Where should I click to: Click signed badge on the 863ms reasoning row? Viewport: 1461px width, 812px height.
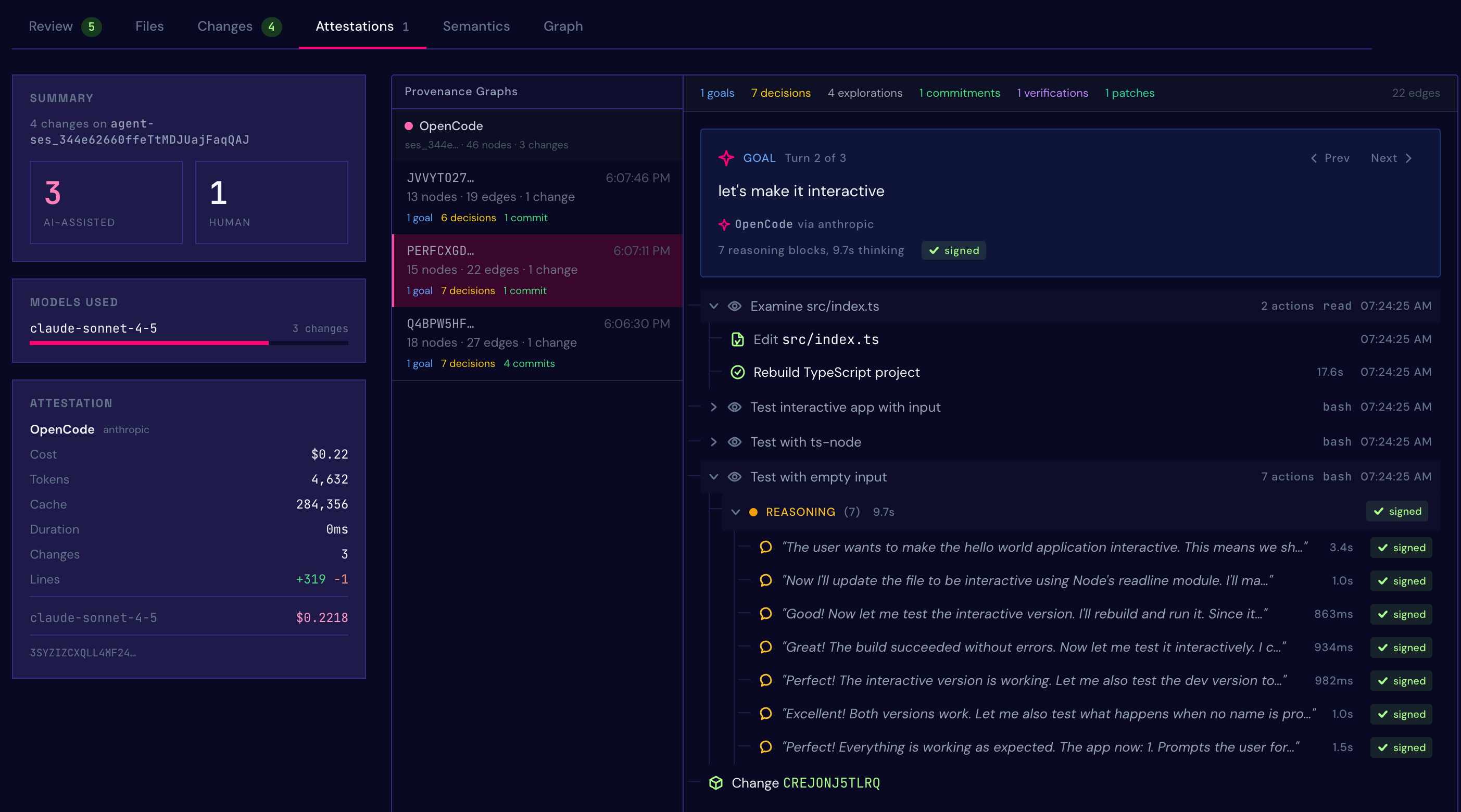[1402, 614]
